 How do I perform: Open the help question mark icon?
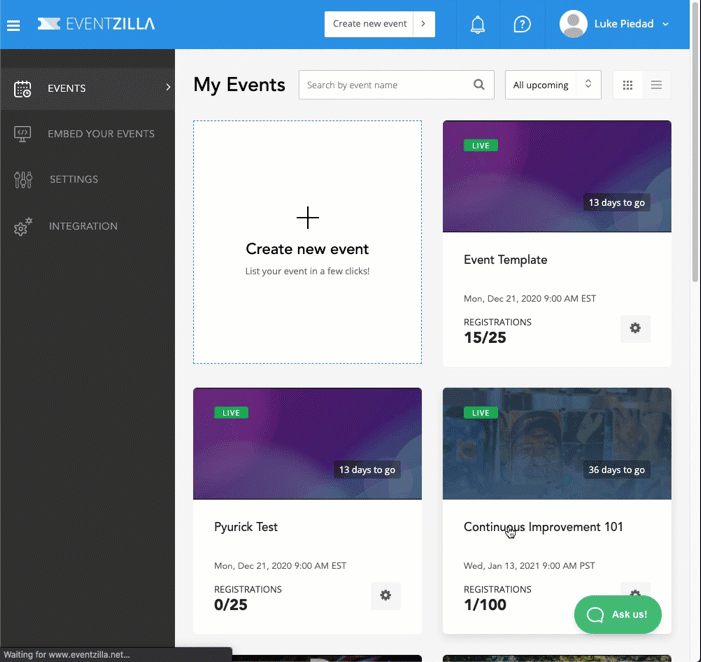pos(522,24)
